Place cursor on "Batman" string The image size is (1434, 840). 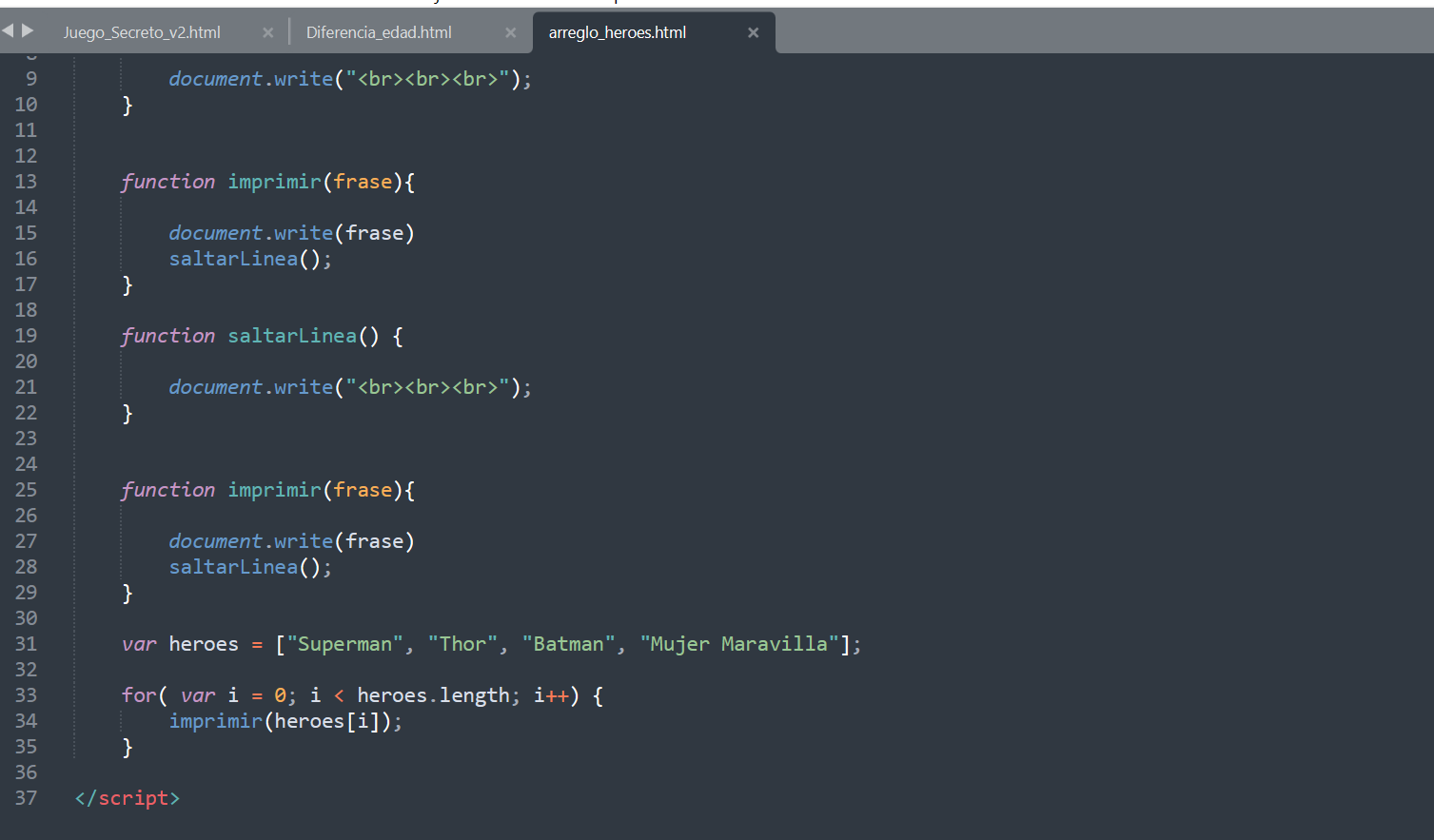[568, 644]
